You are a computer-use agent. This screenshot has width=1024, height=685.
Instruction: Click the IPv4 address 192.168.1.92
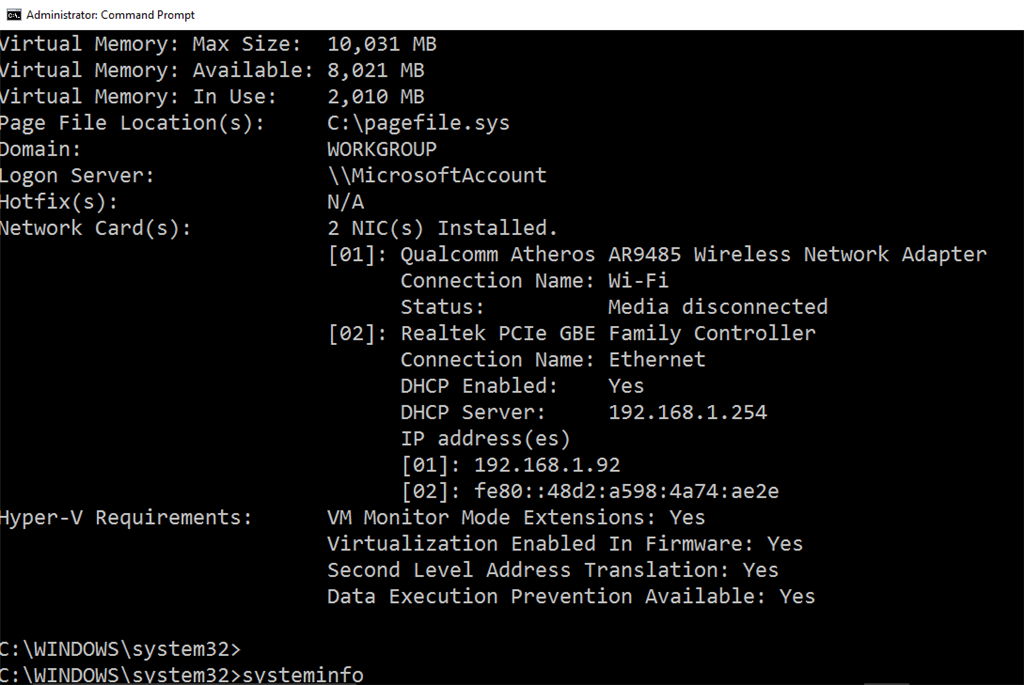[x=547, y=465]
